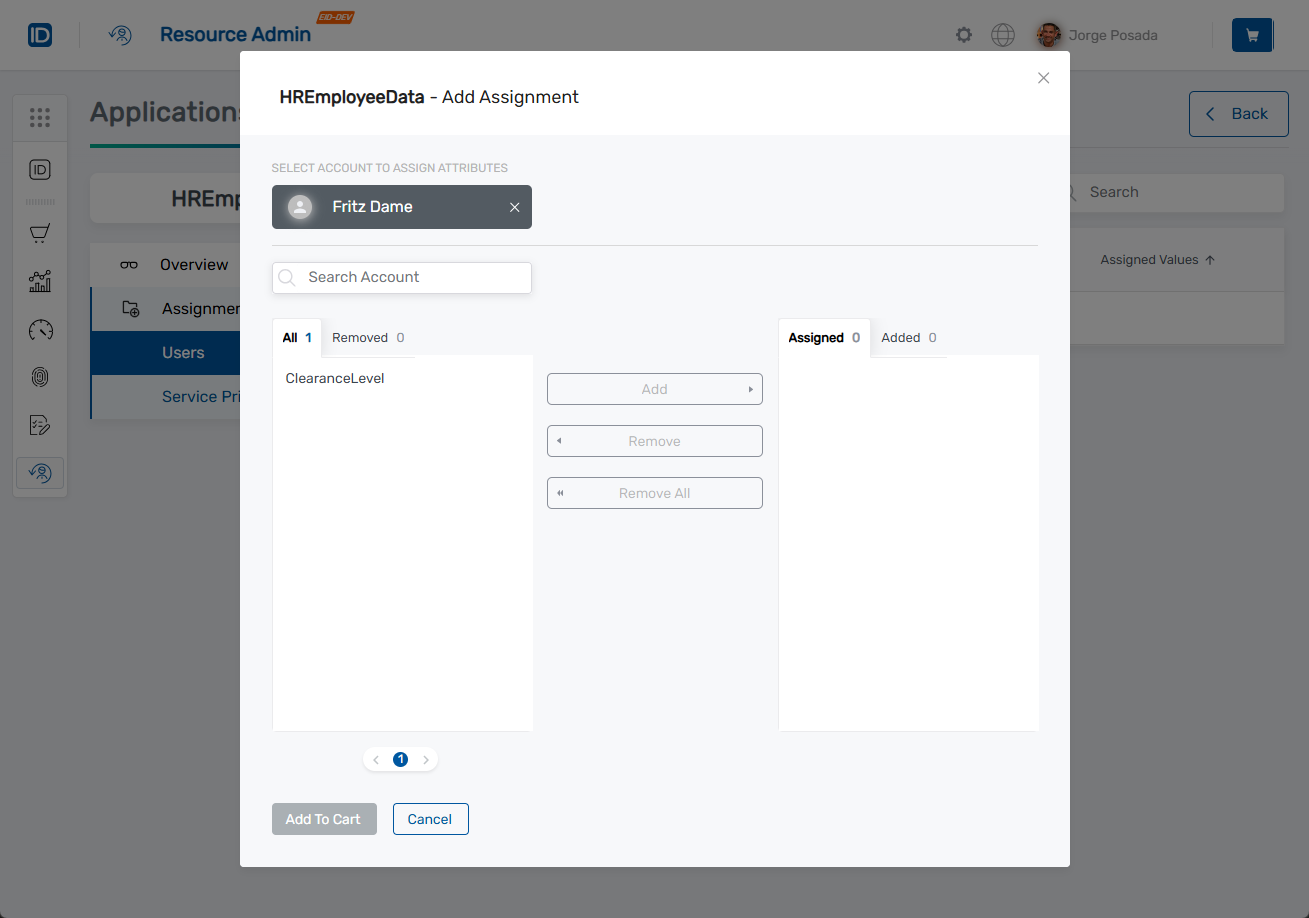Select the fingerprint icon in left sidebar
This screenshot has width=1309, height=918.
point(40,377)
